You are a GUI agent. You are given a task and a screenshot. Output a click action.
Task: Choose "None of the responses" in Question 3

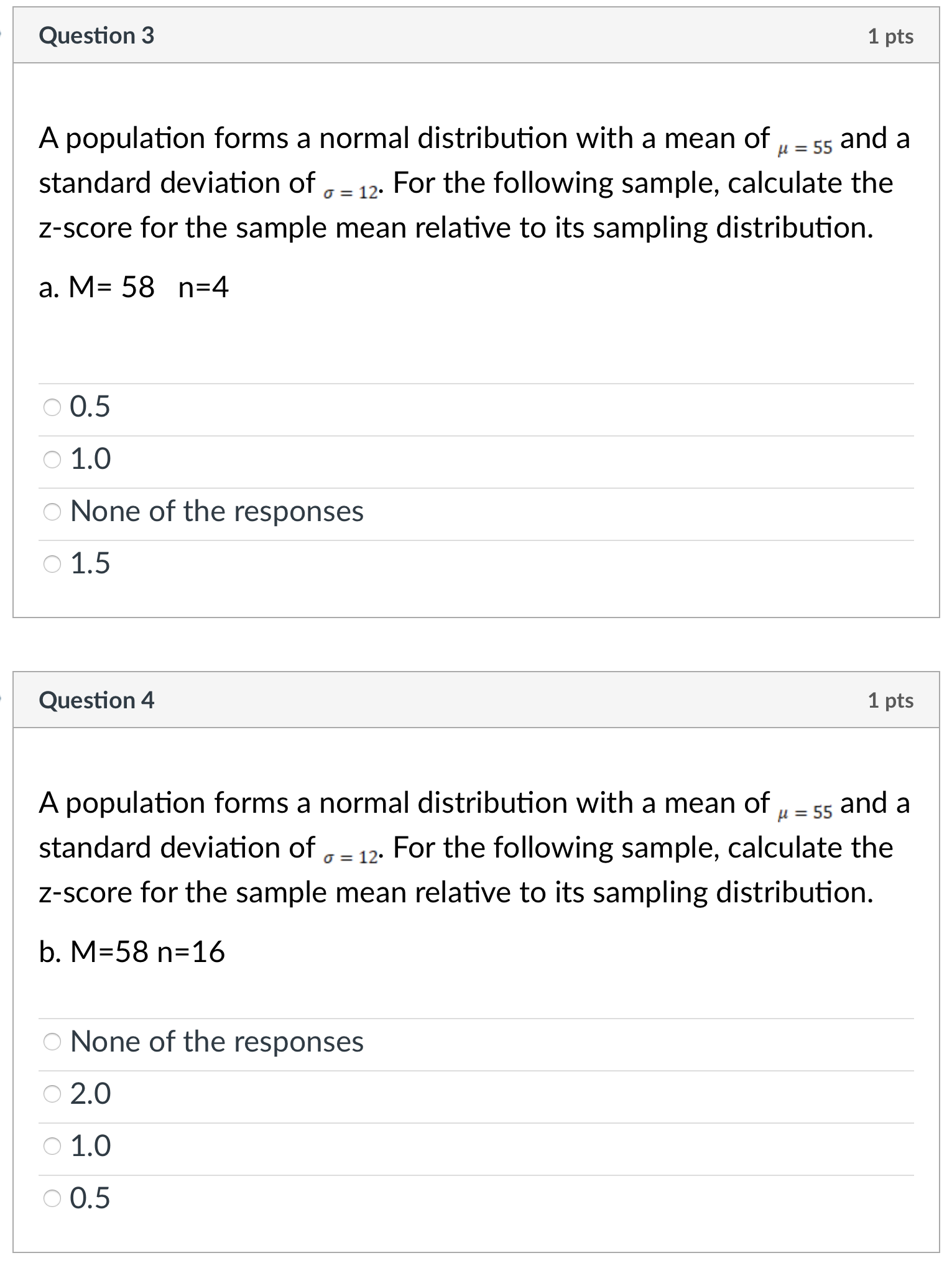click(x=53, y=511)
